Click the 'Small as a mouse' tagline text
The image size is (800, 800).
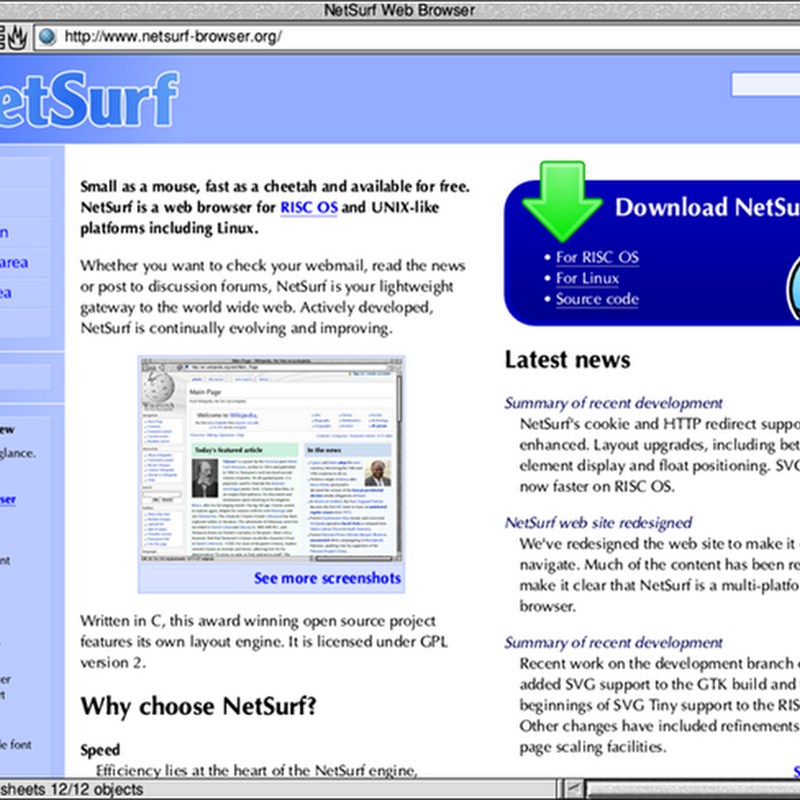275,208
